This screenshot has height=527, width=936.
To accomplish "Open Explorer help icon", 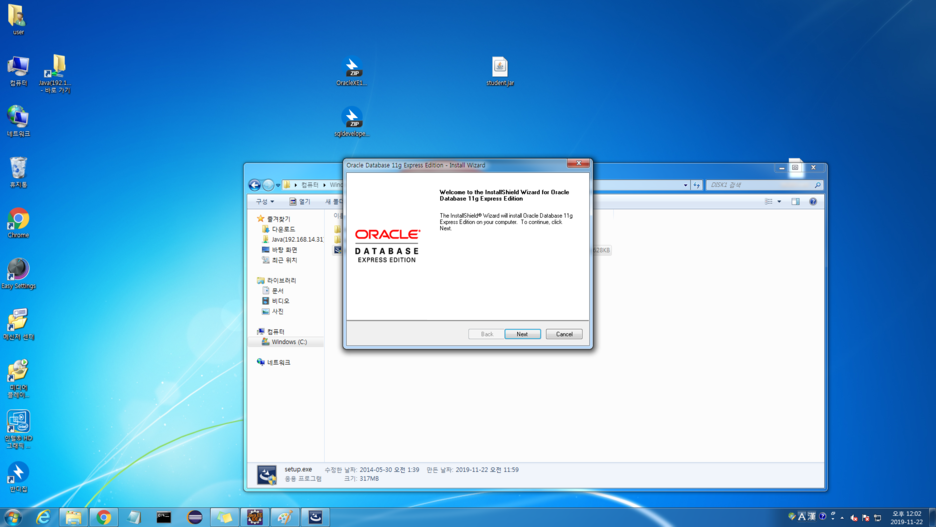I will click(813, 202).
